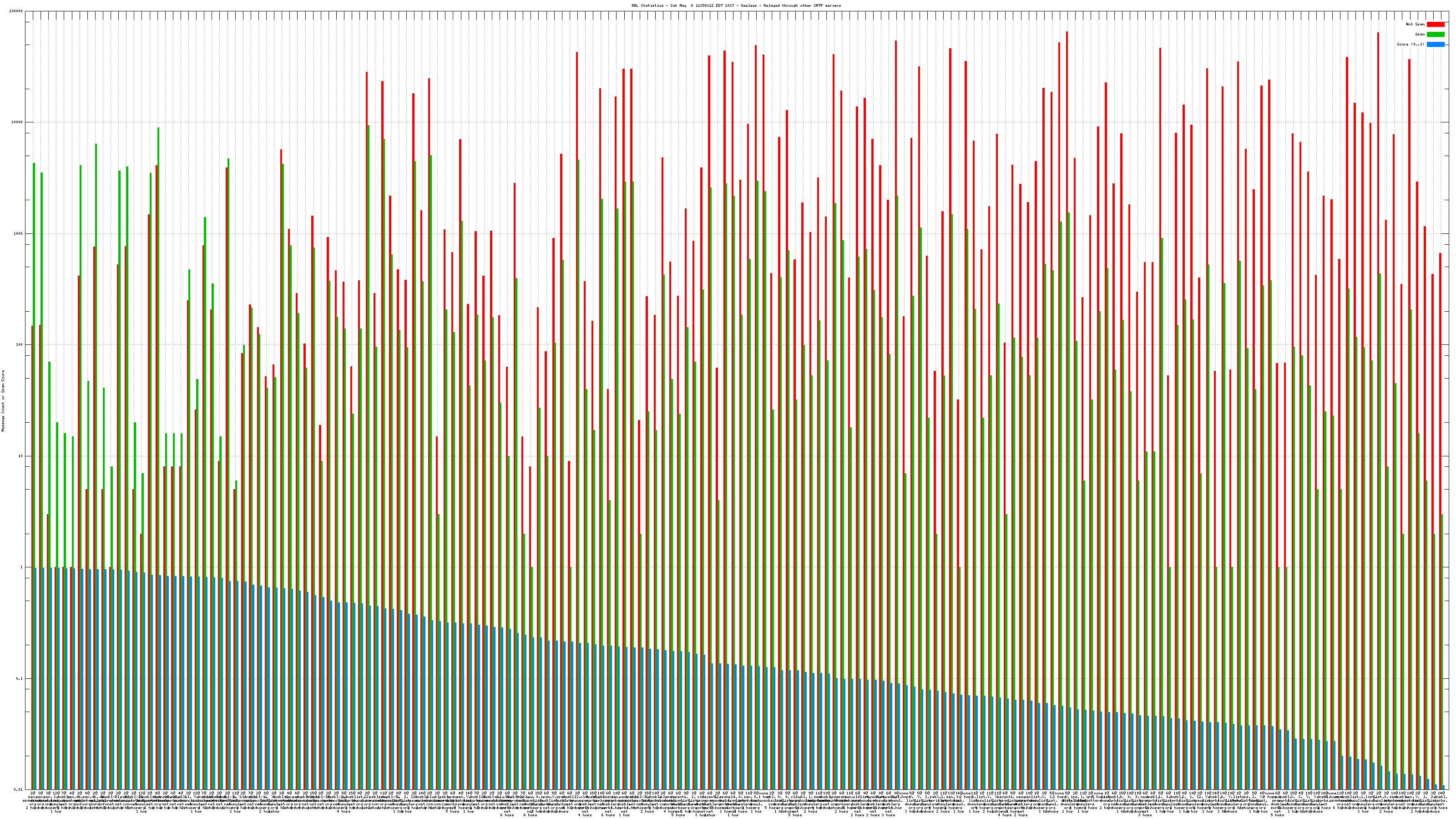Image resolution: width=1456 pixels, height=819 pixels.
Task: Click the 100 y-axis tick label
Action: click(19, 345)
